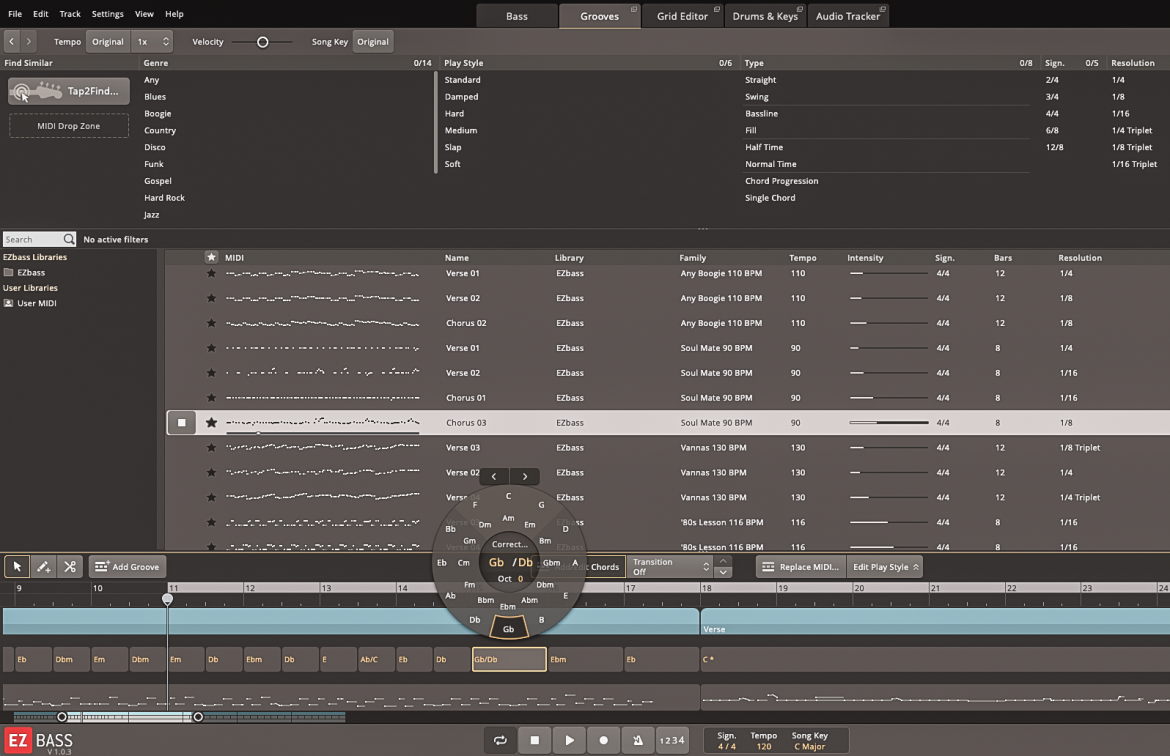Select the pencil draw tool

pyautogui.click(x=43, y=566)
